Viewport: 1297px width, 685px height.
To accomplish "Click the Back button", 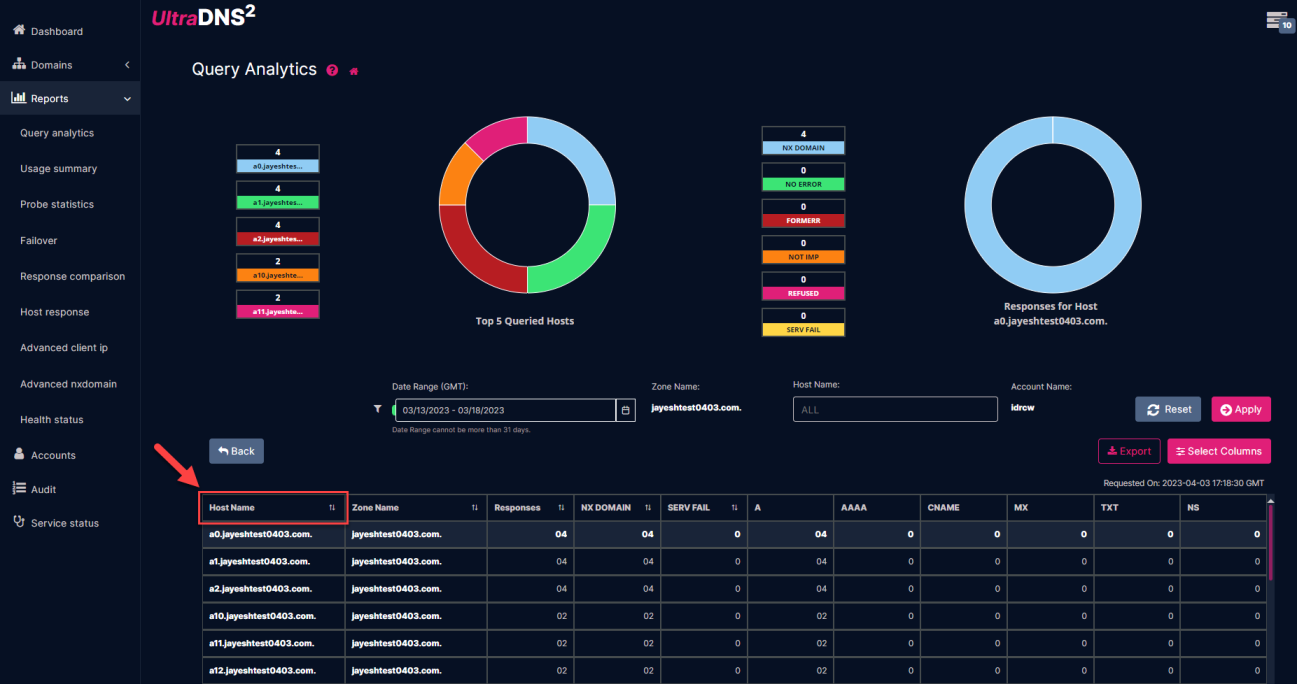I will click(236, 451).
